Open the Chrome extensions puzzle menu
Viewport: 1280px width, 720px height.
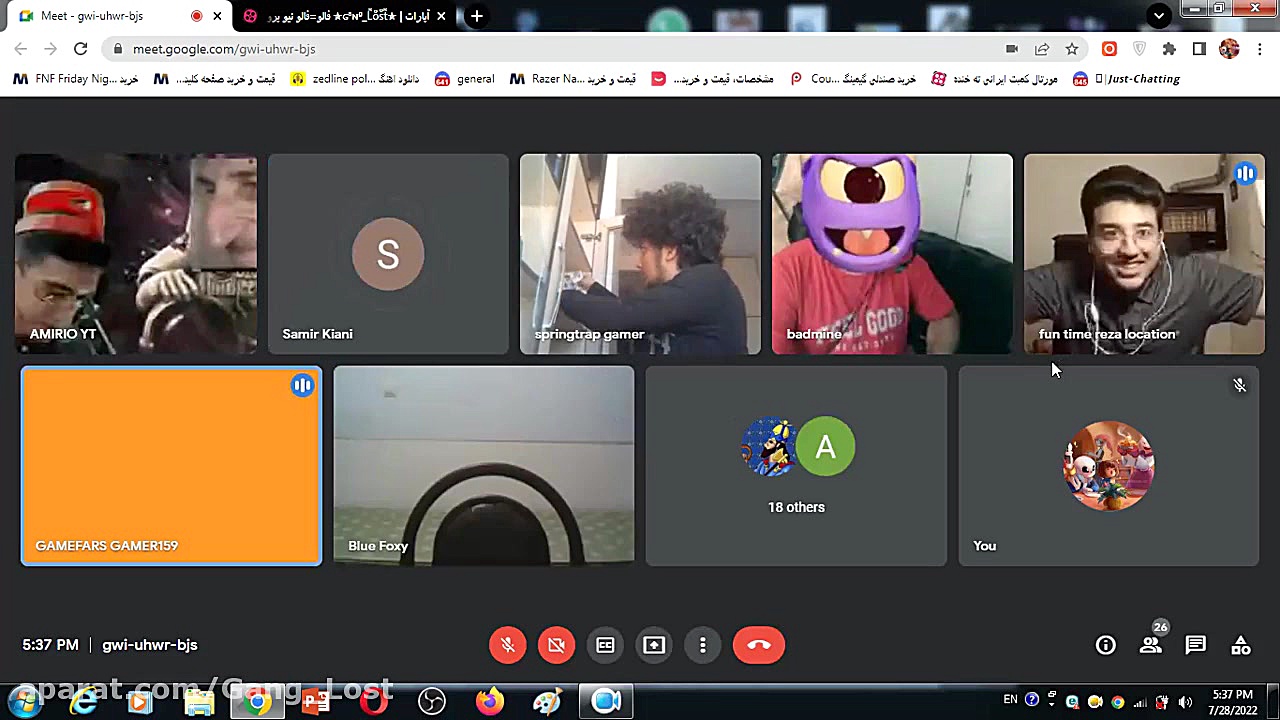click(1169, 49)
